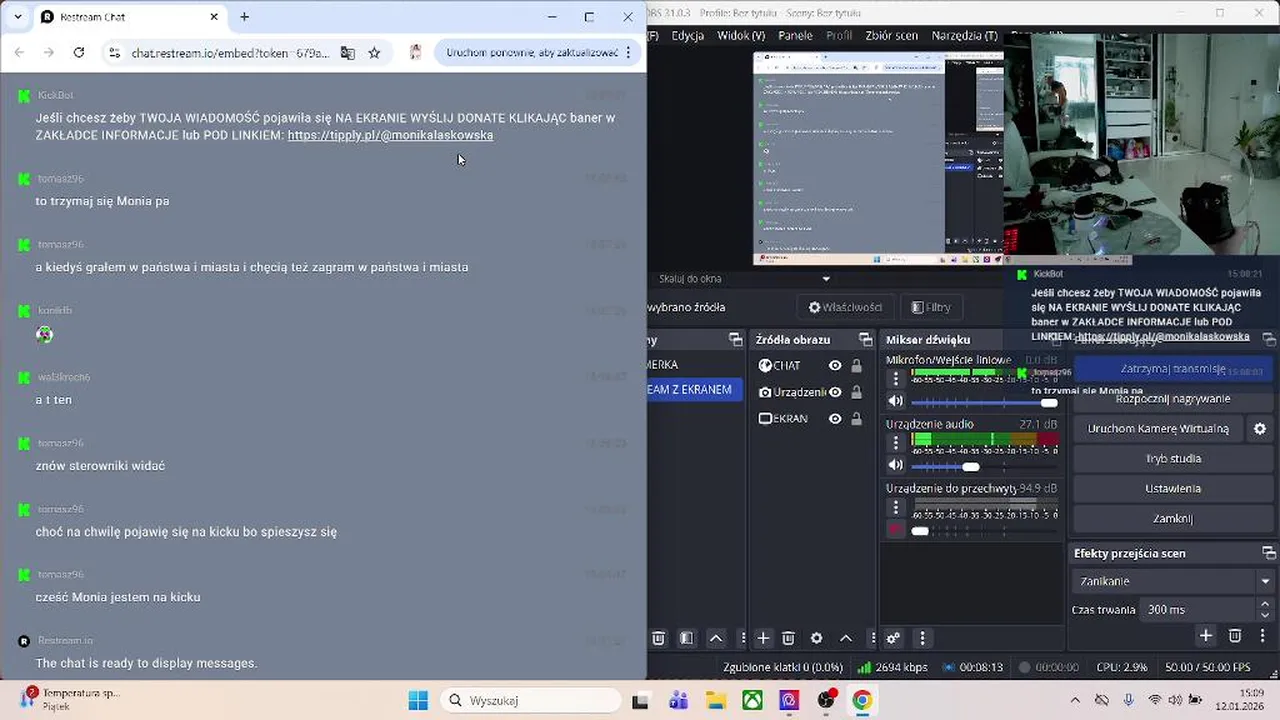Adjust the Urządzenie audio volume slider

point(985,466)
